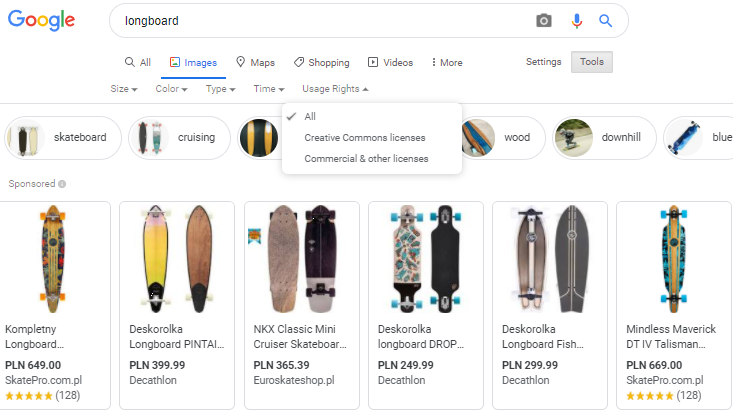Select the skateboard suggestion chip

pos(63,137)
